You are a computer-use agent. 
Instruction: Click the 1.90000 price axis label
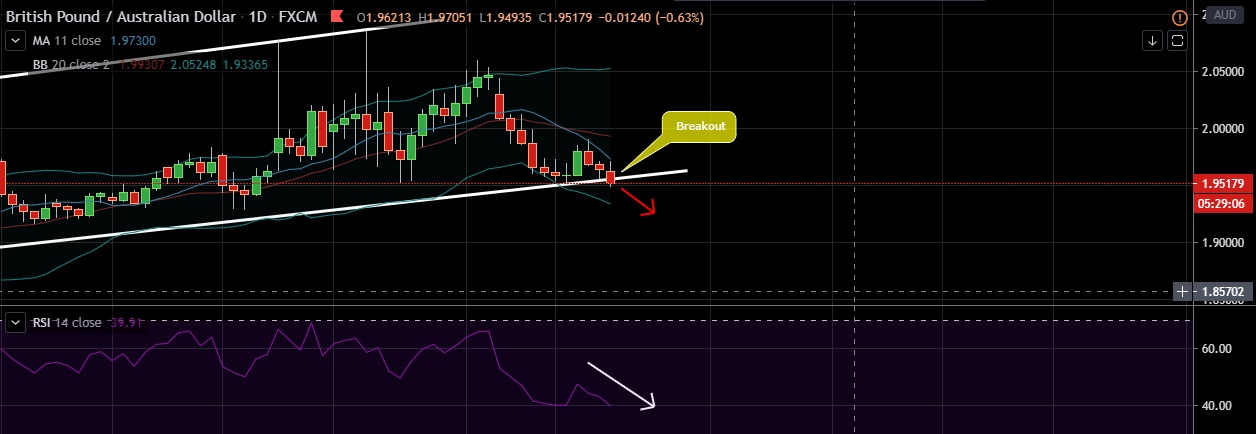click(1222, 243)
